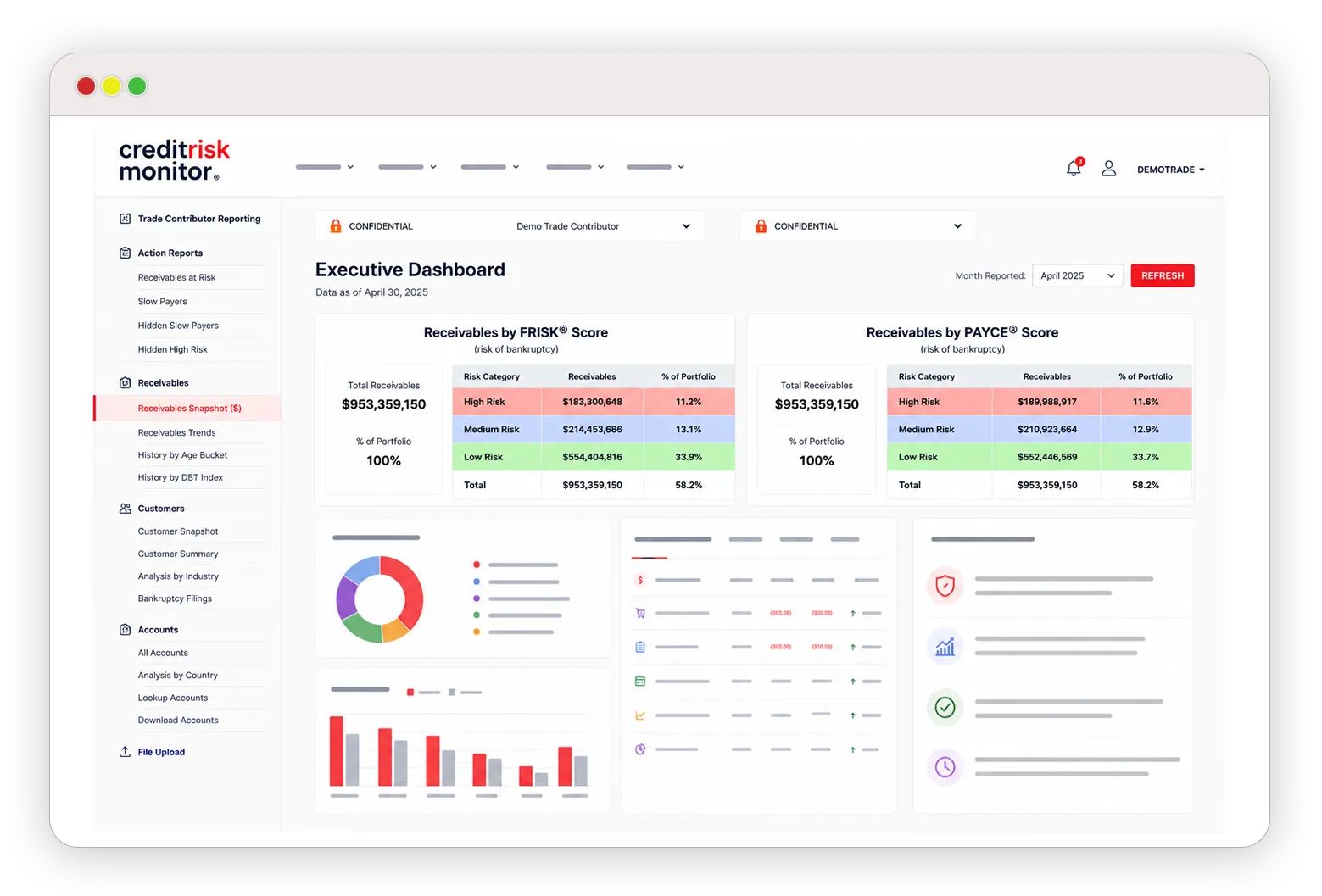Click the File Upload arrow icon
Viewport: 1322px width, 896px height.
click(x=125, y=752)
